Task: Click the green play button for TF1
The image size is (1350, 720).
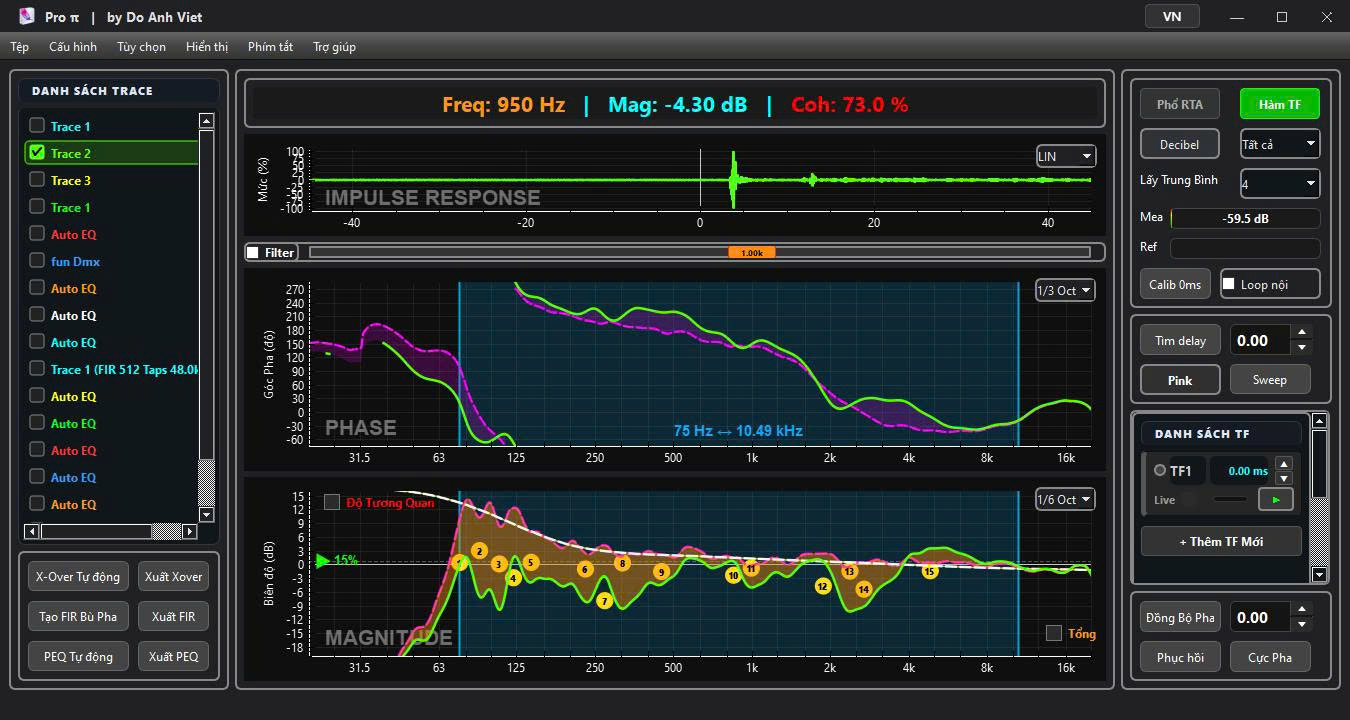Action: pyautogui.click(x=1275, y=499)
